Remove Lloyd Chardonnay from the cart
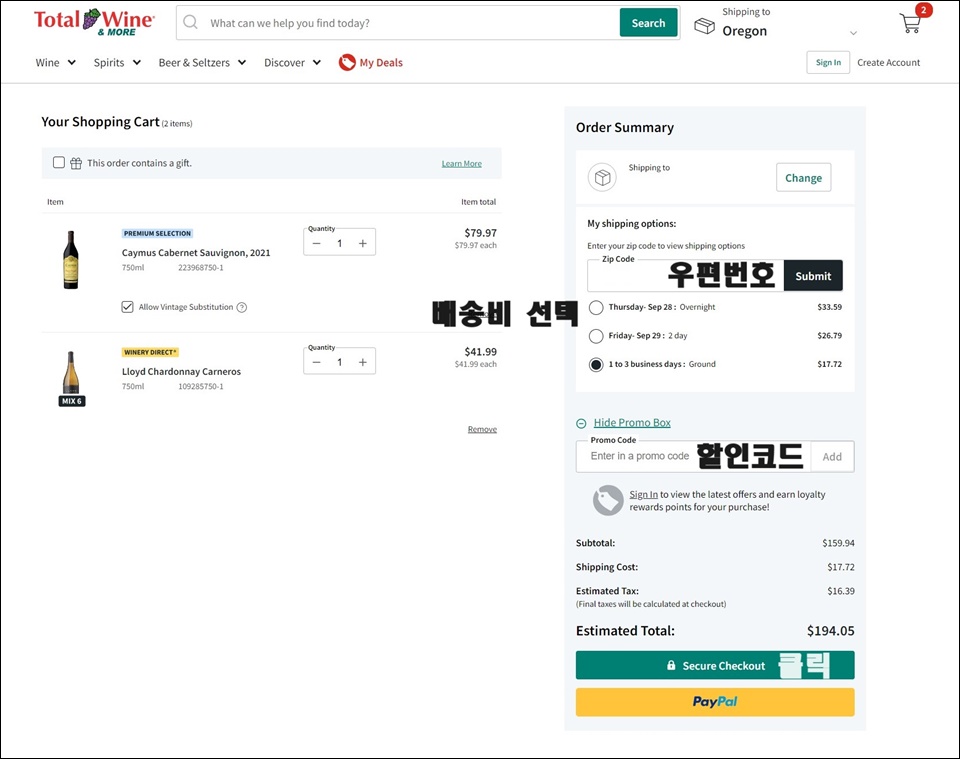This screenshot has height=759, width=960. [482, 430]
